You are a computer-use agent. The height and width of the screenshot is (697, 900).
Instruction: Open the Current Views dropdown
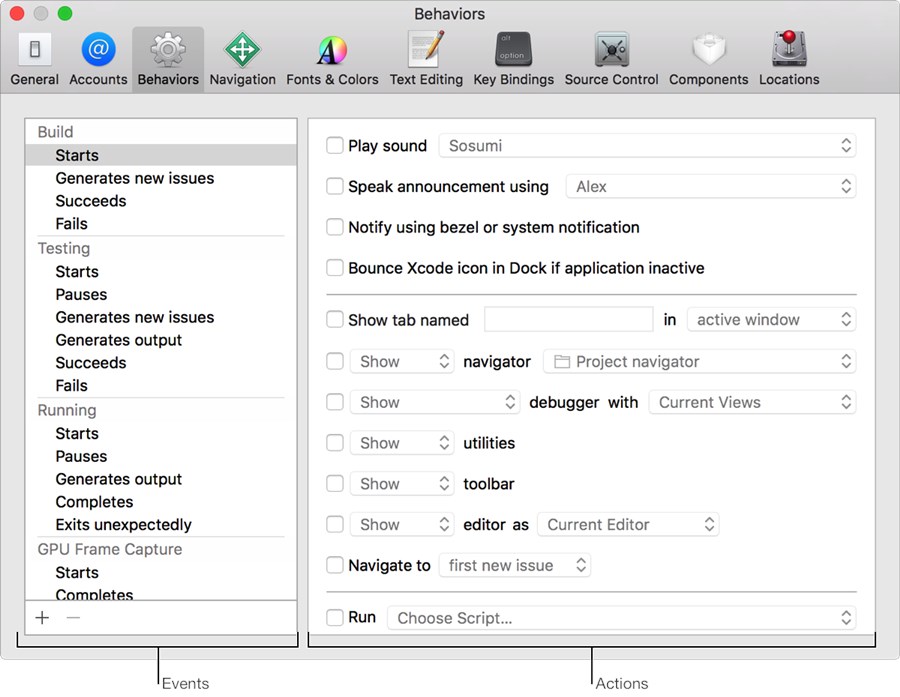[752, 402]
